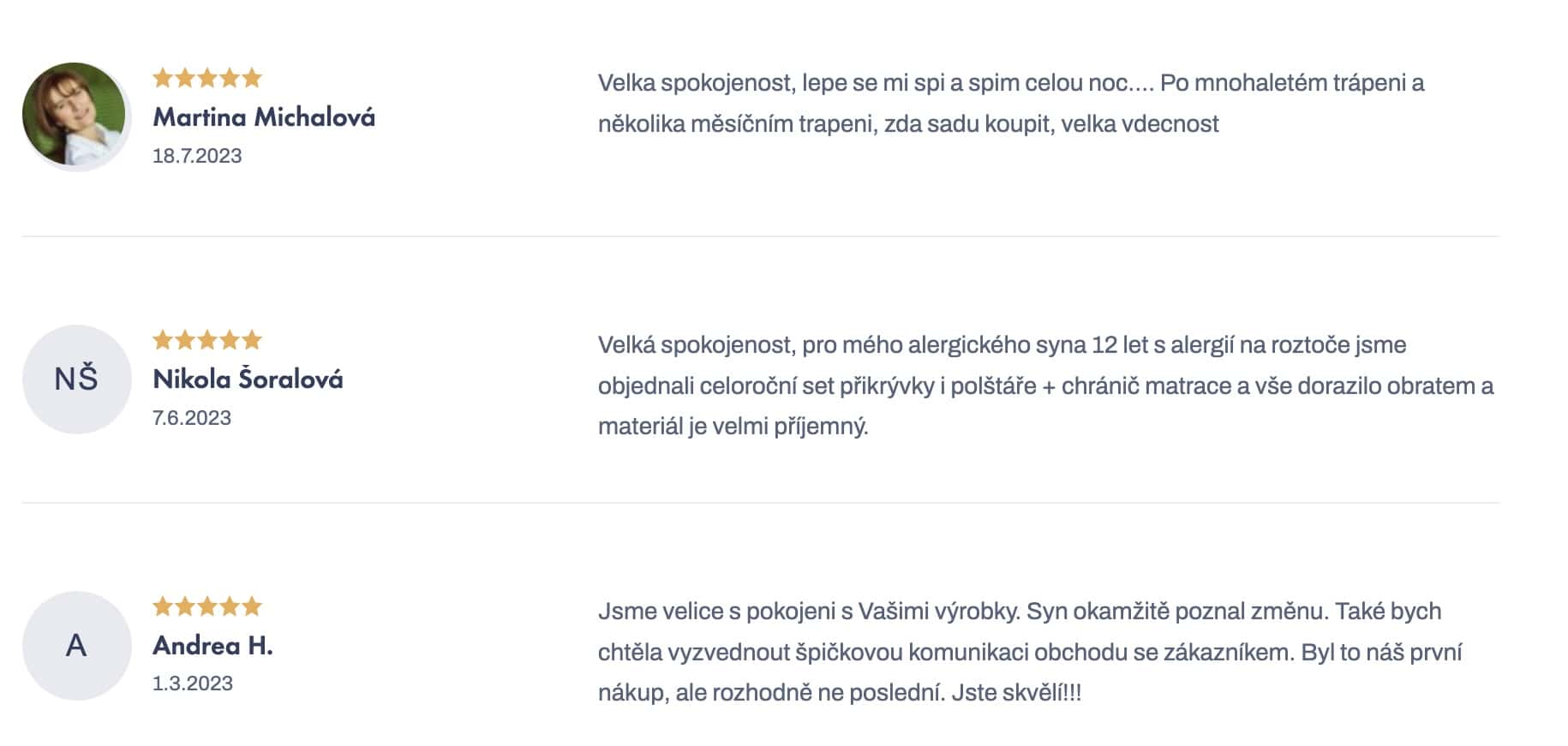Click the A initial avatar
Image resolution: width=1568 pixels, height=746 pixels.
coord(76,645)
